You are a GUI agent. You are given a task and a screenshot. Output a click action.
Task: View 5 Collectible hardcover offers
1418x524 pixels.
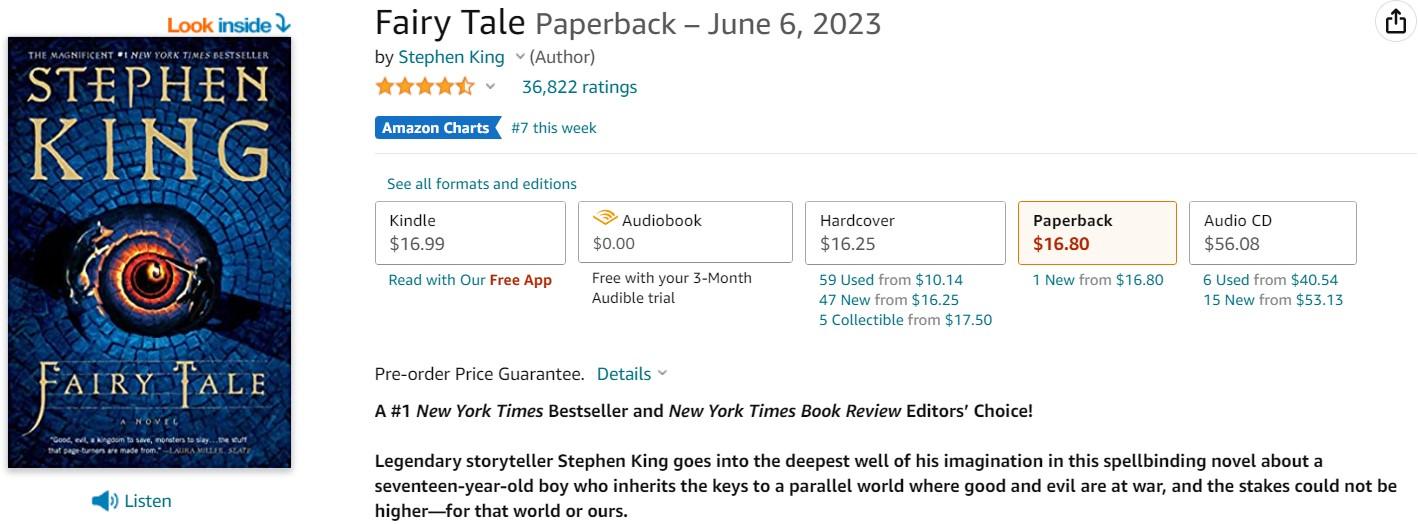861,320
